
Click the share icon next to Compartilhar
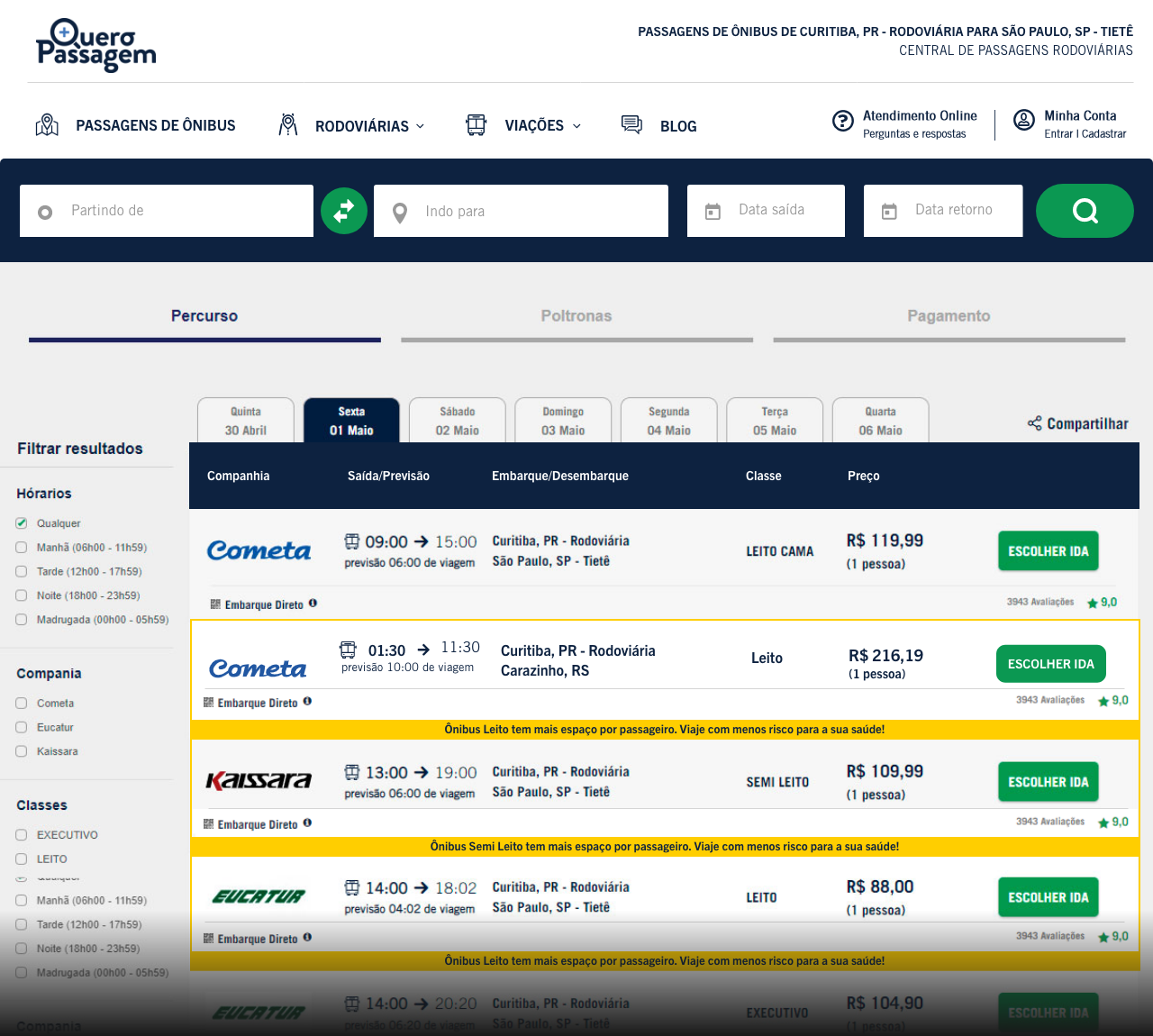[x=1035, y=423]
